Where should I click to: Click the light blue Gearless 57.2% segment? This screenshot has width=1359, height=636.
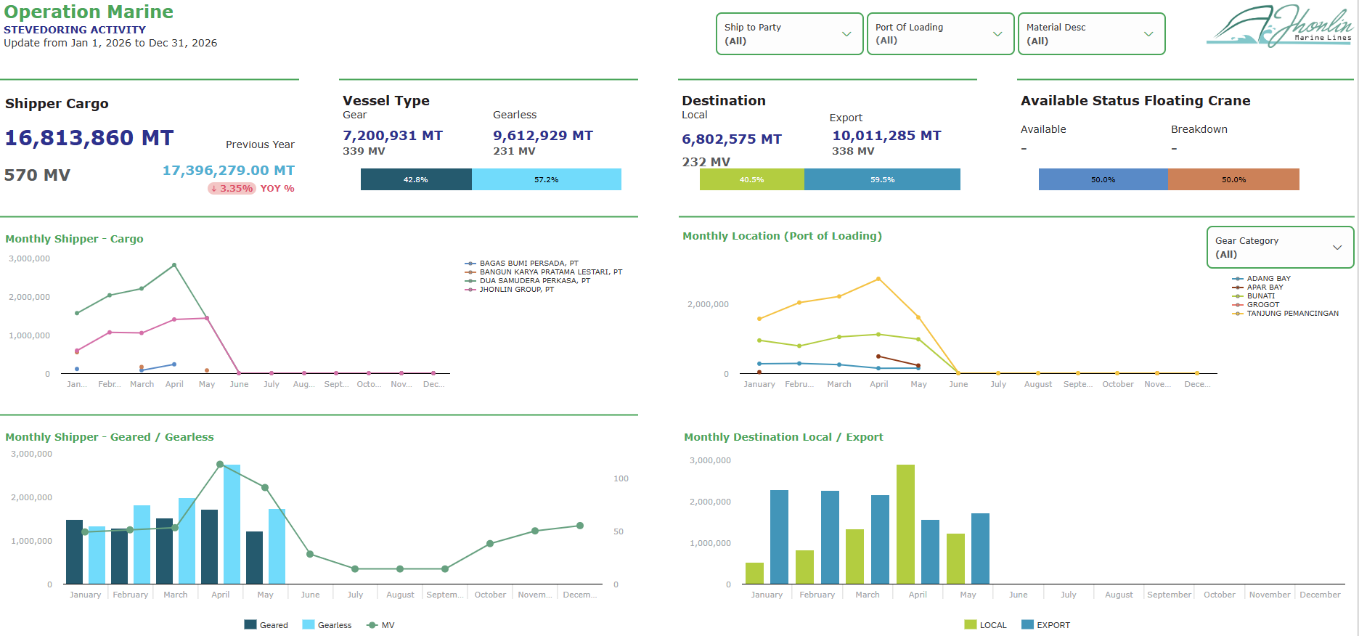tap(546, 179)
